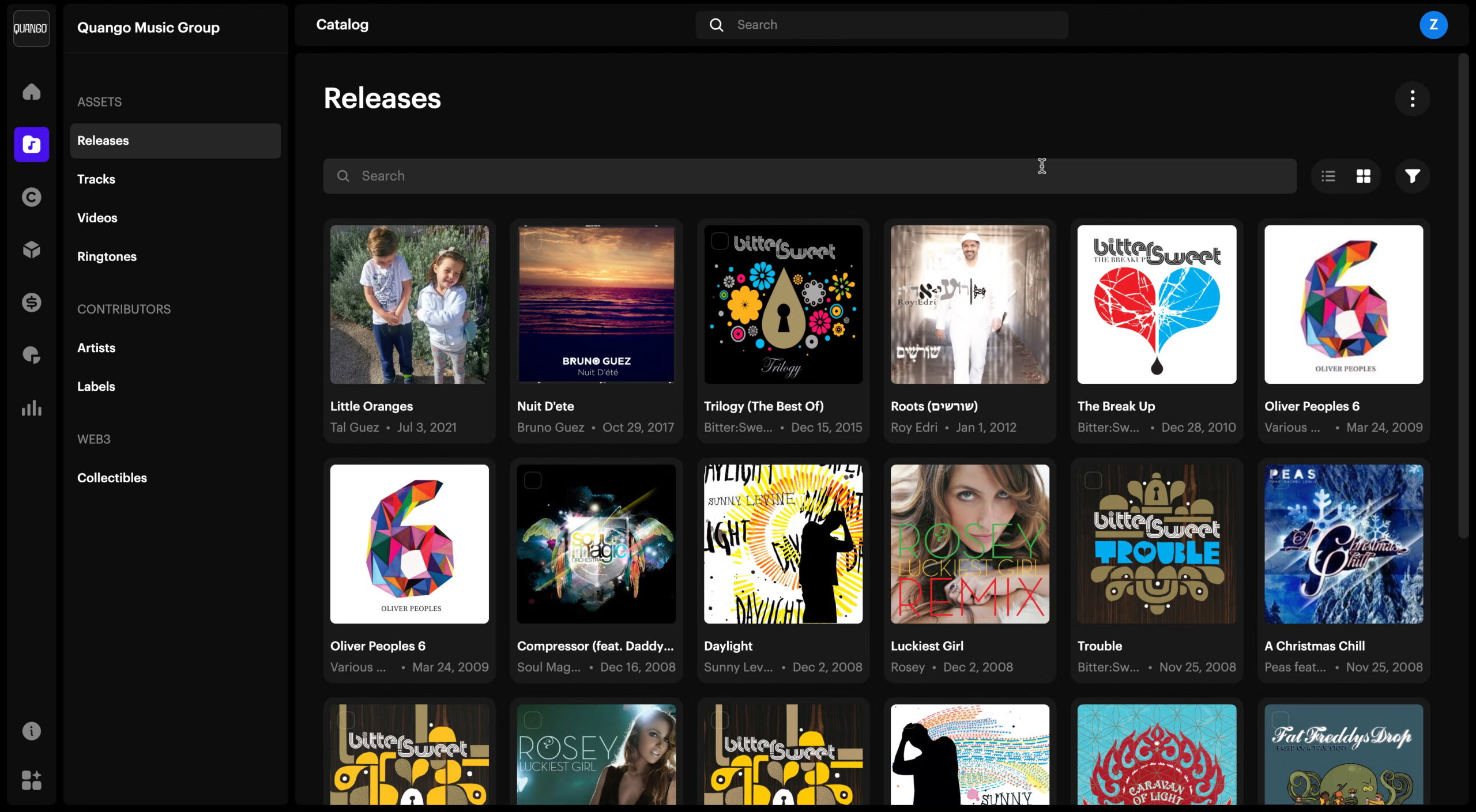Tick checkbox on Fat Freddy's Drop cover
The image size is (1476, 812).
(x=1280, y=720)
